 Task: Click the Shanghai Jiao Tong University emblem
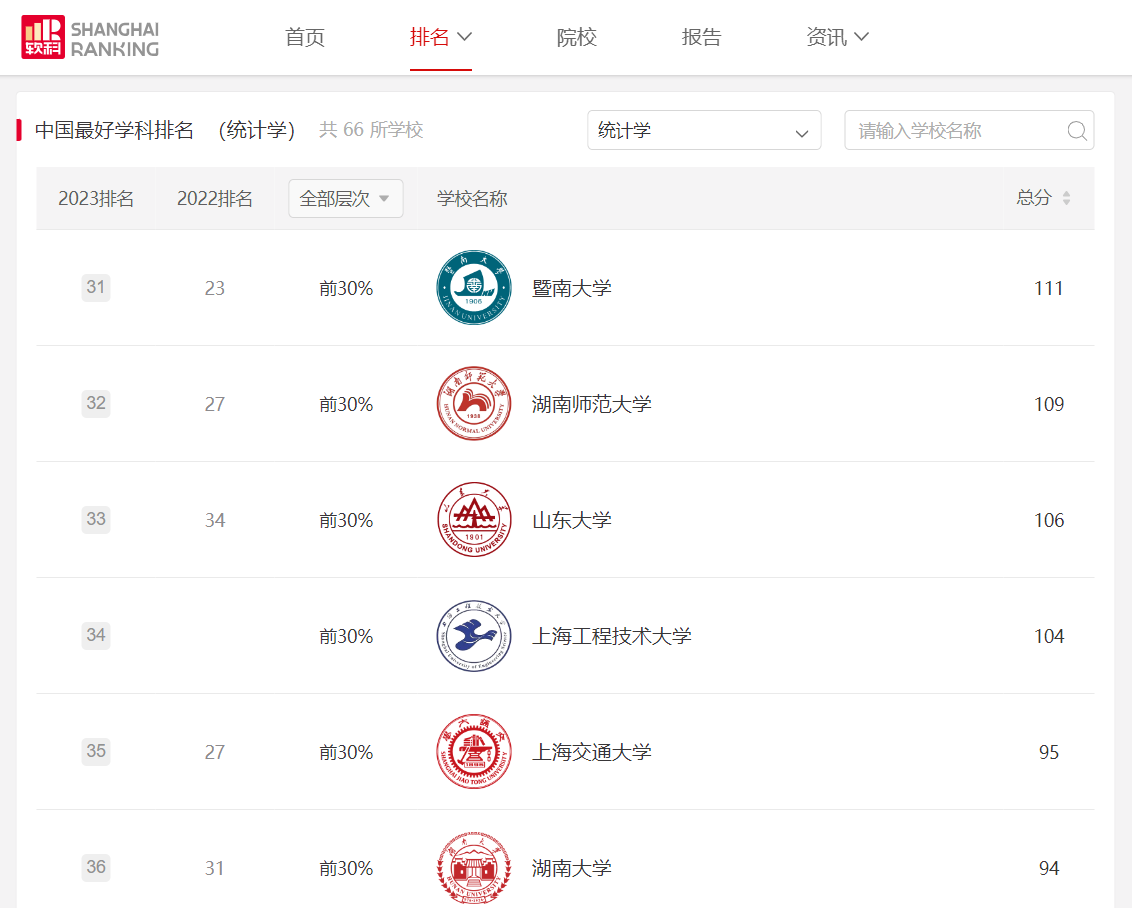point(474,752)
